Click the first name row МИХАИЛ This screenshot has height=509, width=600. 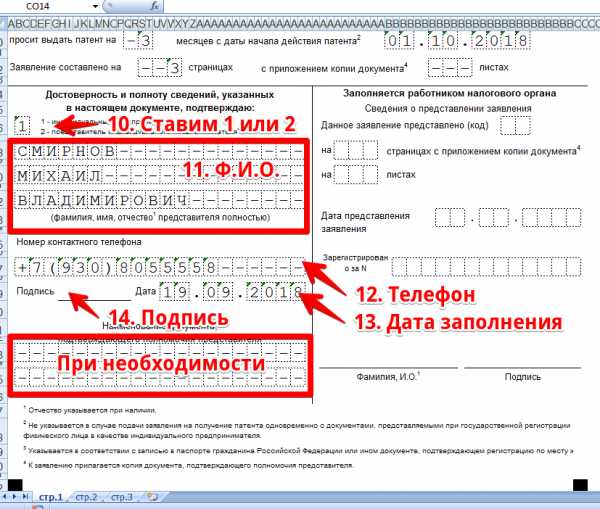[x=159, y=176]
